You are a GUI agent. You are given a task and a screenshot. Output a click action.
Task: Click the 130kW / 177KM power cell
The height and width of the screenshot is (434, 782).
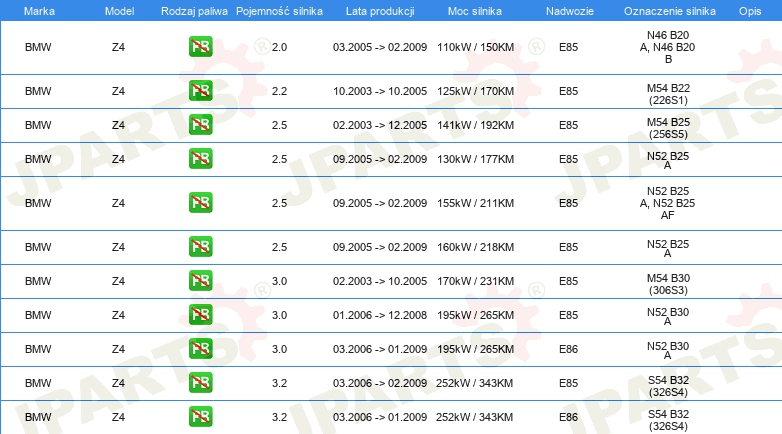click(475, 159)
